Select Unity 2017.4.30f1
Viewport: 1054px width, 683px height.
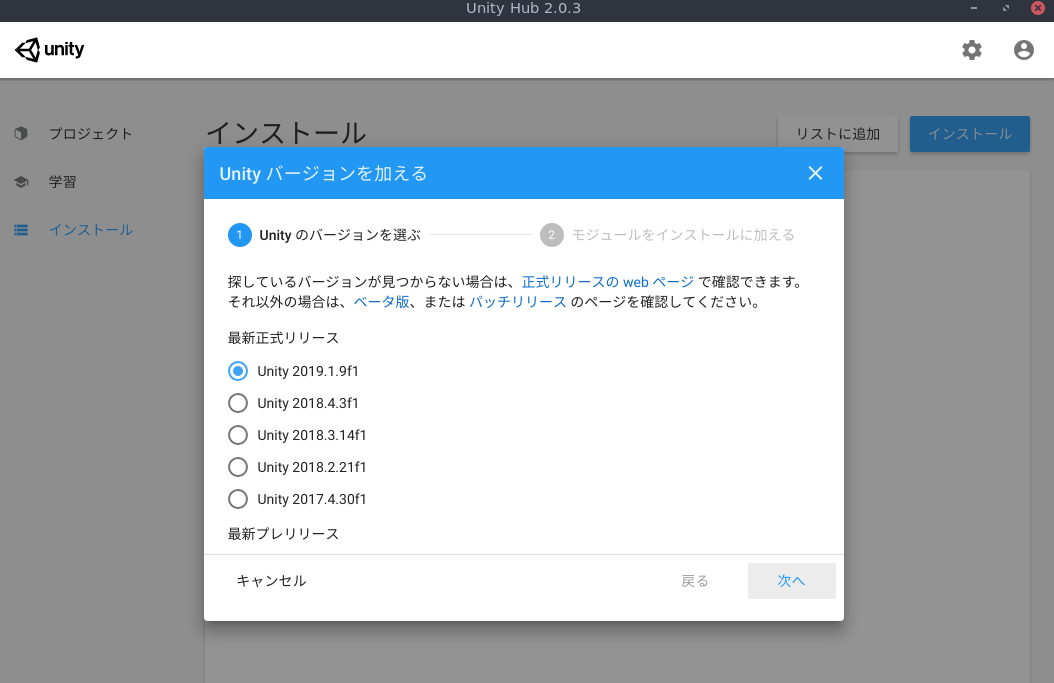pyautogui.click(x=237, y=498)
